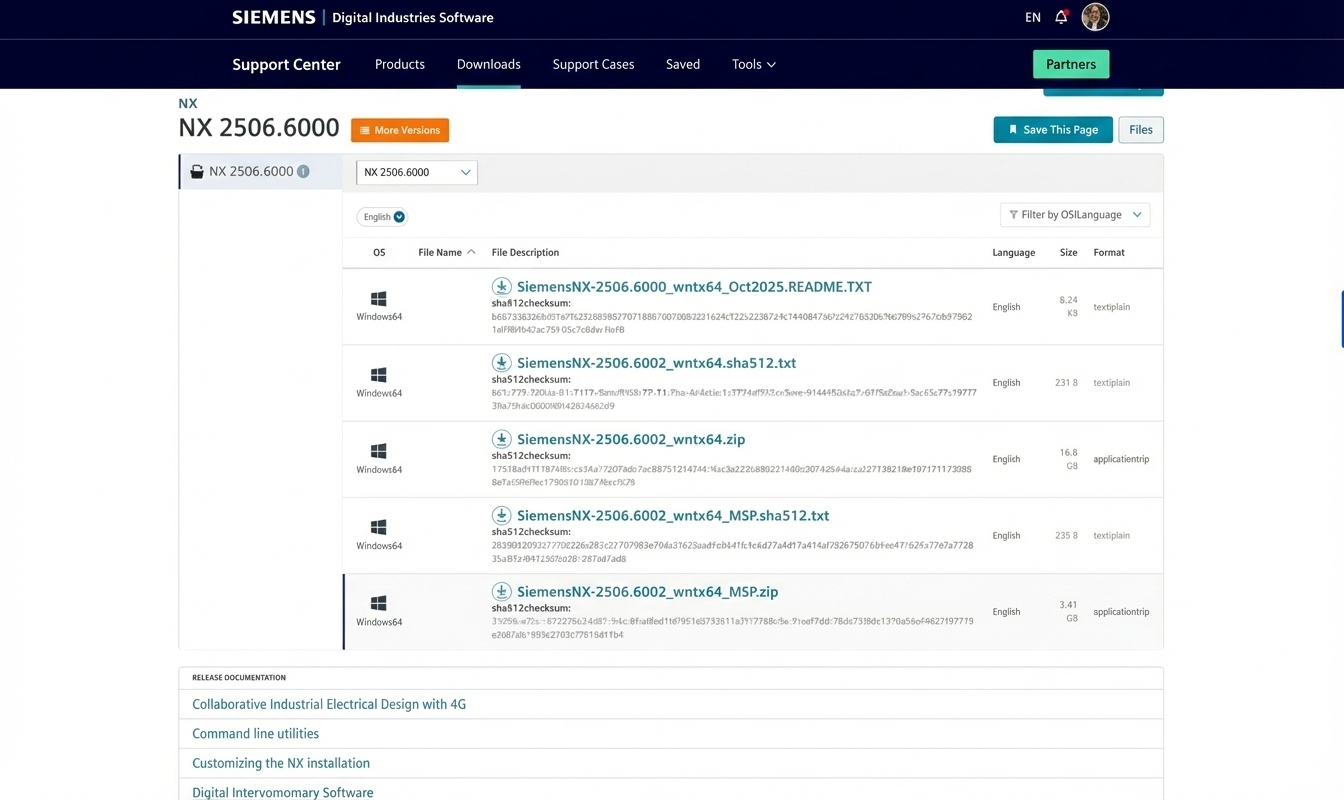Viewport: 1344px width, 800px height.
Task: Click the info icon beside NX 2506.6000
Action: click(x=303, y=171)
